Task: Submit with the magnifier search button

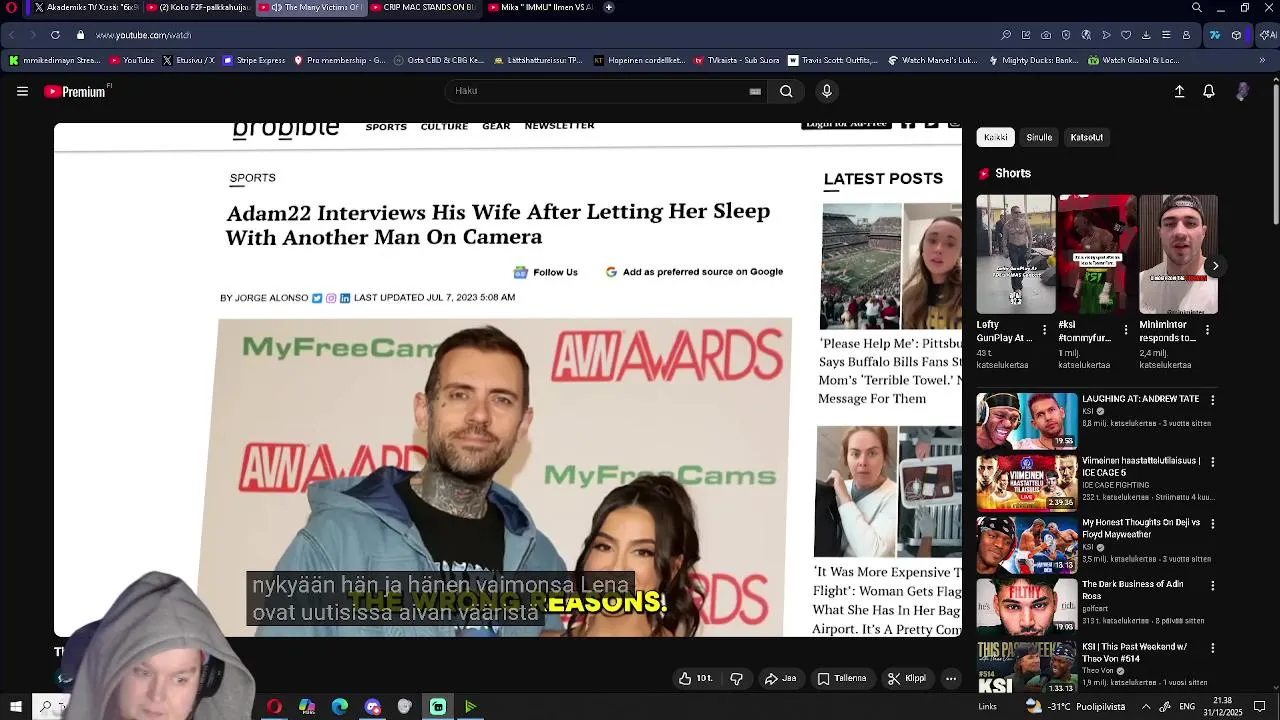Action: tap(786, 91)
